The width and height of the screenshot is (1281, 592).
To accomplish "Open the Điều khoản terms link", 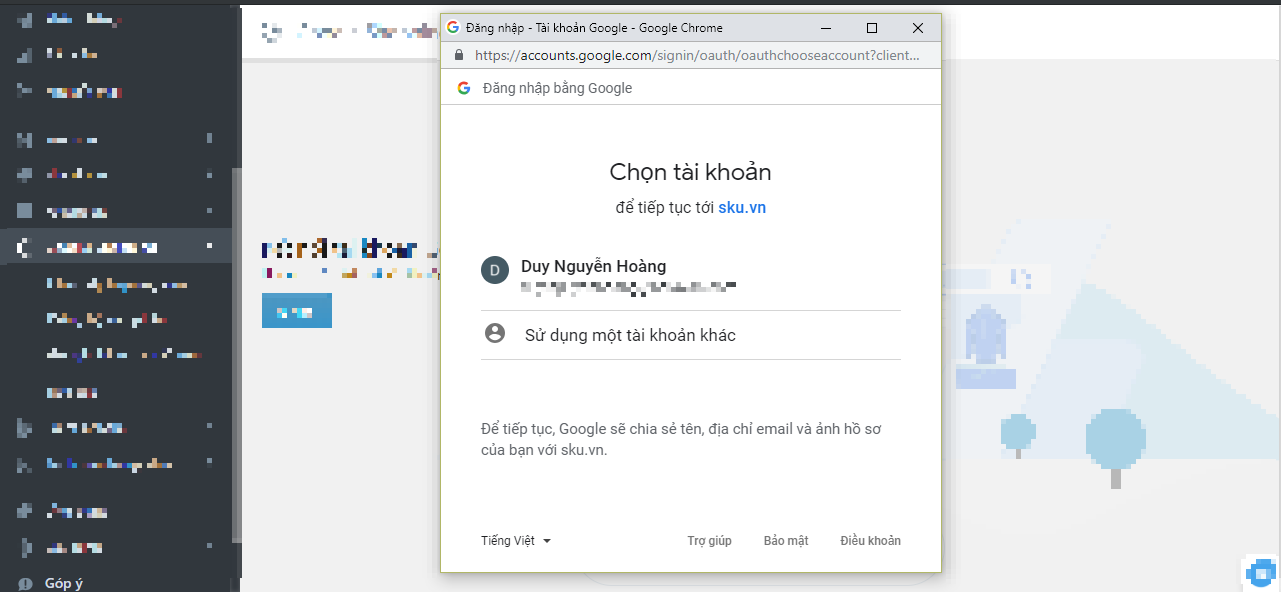I will [870, 541].
